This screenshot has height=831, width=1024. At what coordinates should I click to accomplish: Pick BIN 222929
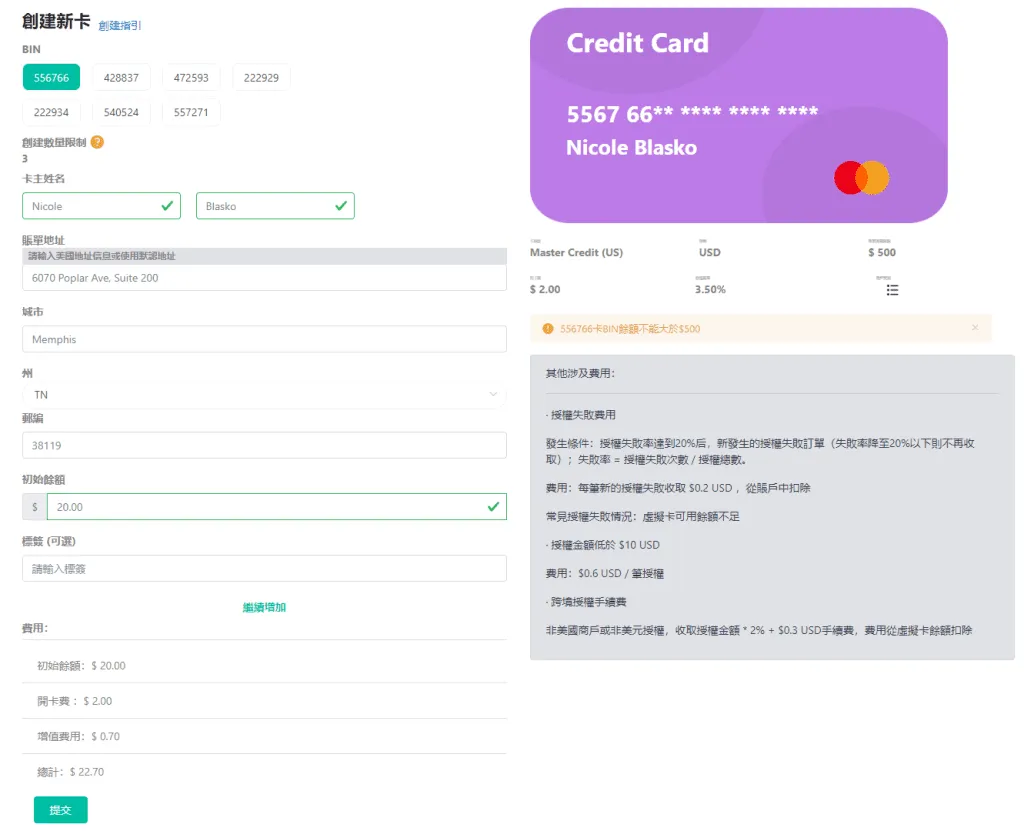(x=261, y=77)
